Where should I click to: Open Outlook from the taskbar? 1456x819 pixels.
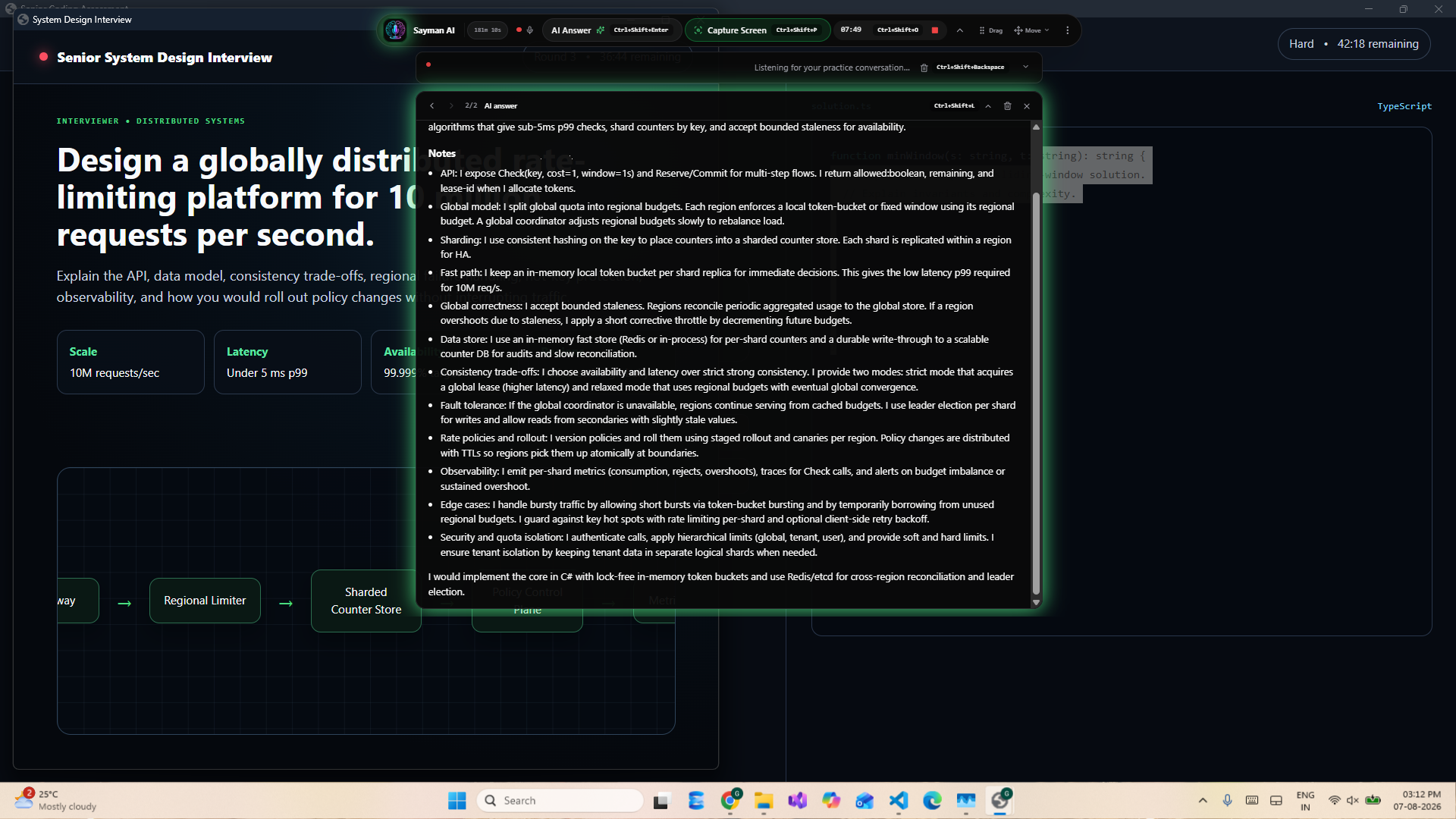coord(864,801)
